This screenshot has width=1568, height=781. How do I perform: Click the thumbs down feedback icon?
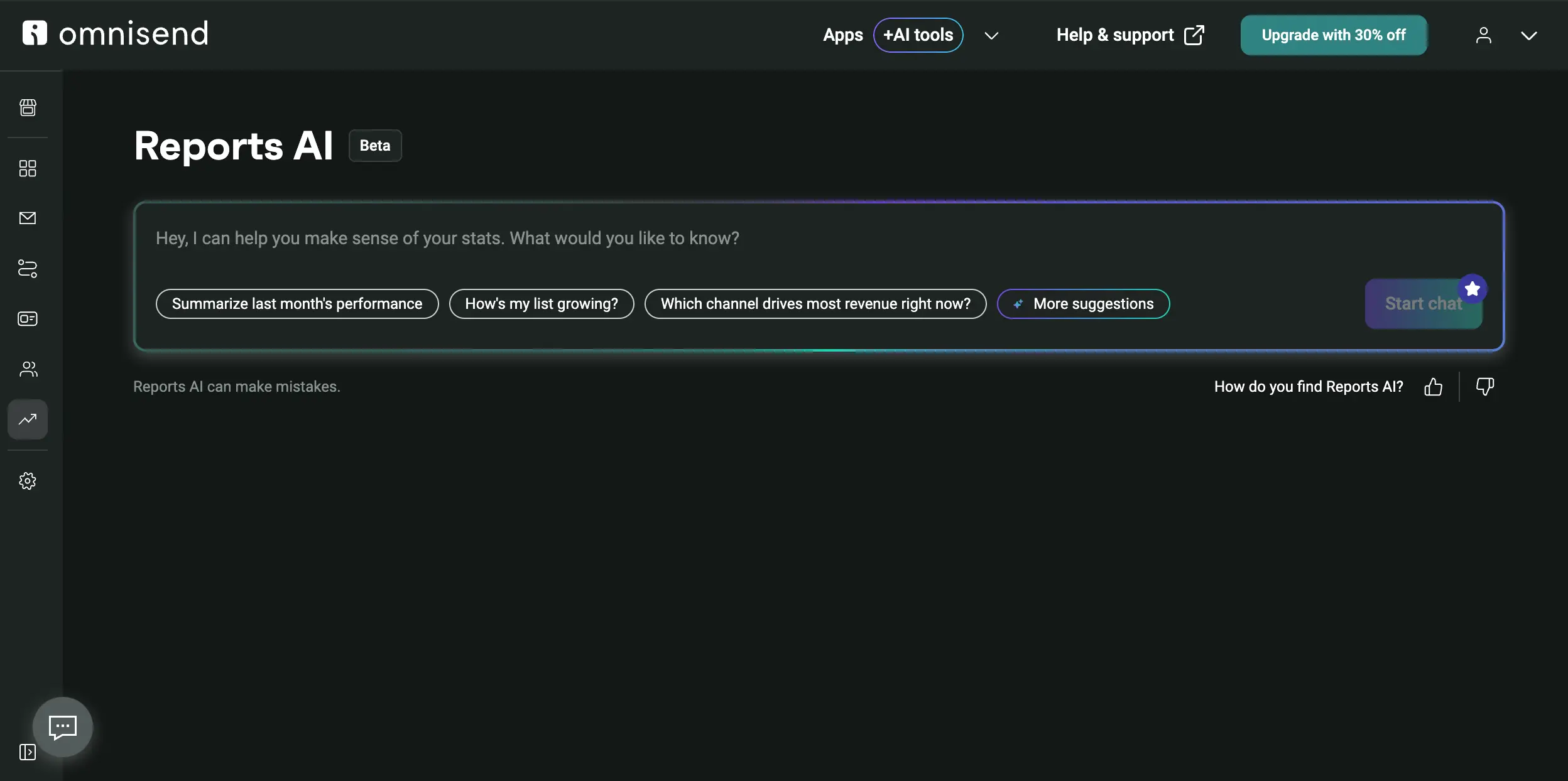tap(1485, 387)
